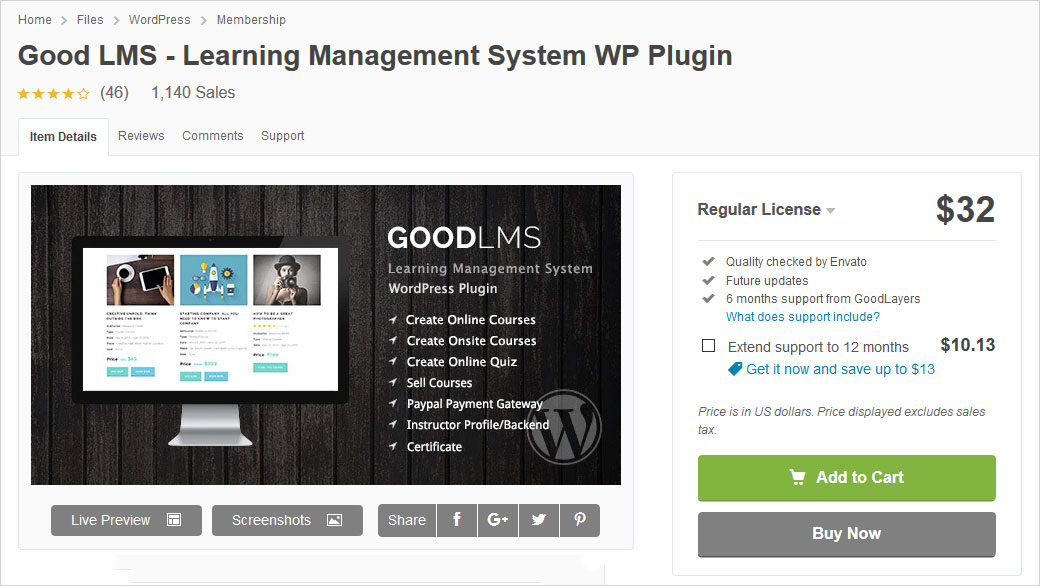This screenshot has width=1040, height=586.
Task: Open 'What does support include?' link
Action: (x=802, y=317)
